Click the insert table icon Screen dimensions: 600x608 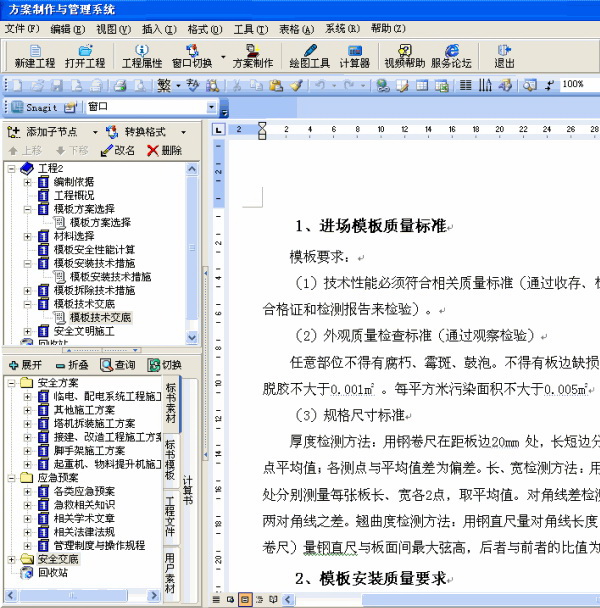pyautogui.click(x=422, y=85)
